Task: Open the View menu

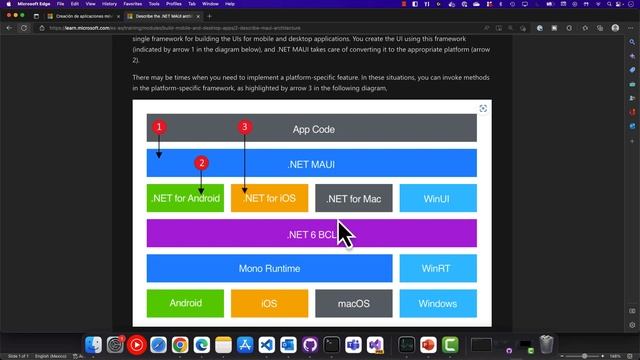Action: (x=90, y=4)
